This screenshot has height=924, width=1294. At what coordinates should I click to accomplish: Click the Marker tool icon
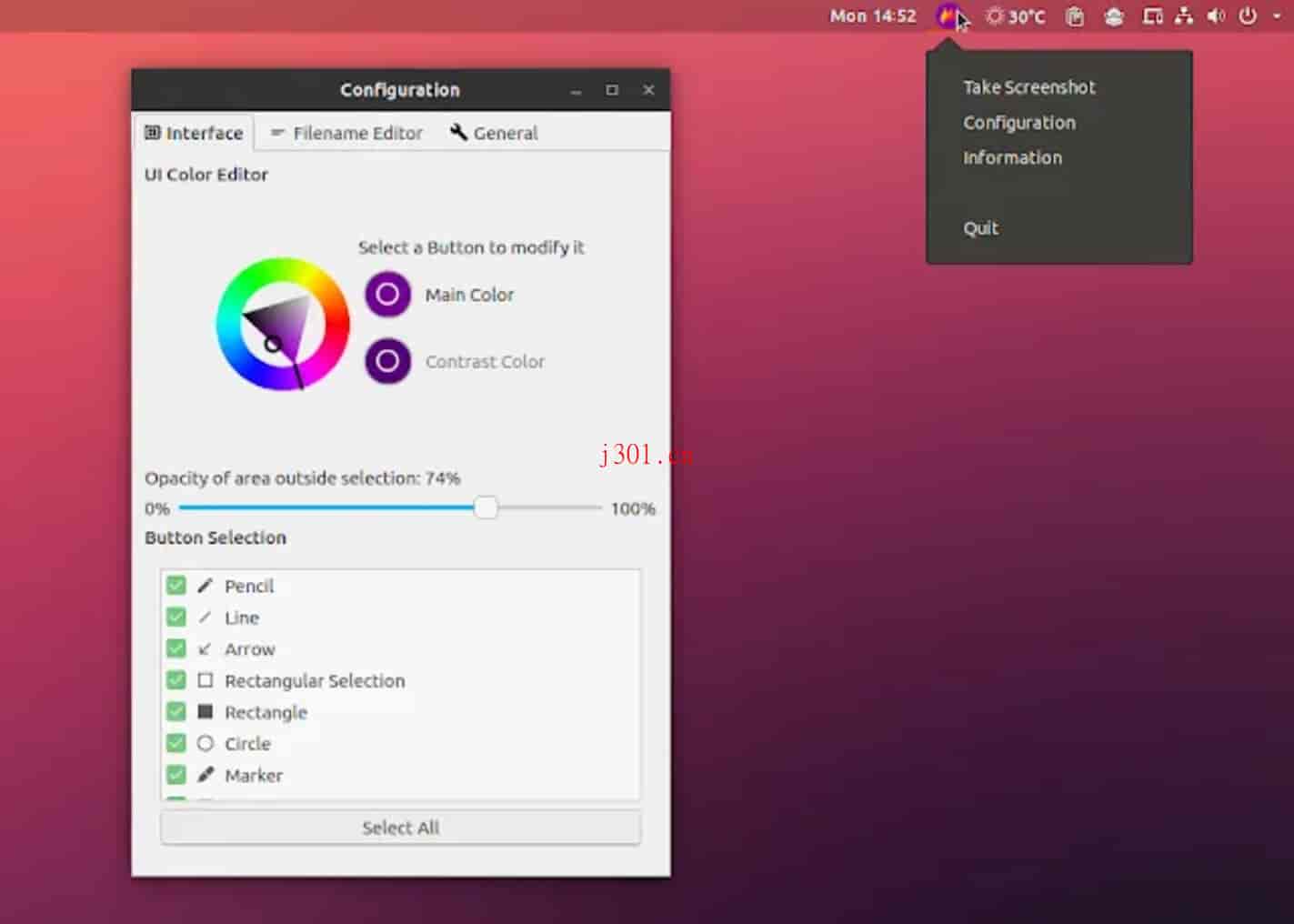[x=206, y=775]
